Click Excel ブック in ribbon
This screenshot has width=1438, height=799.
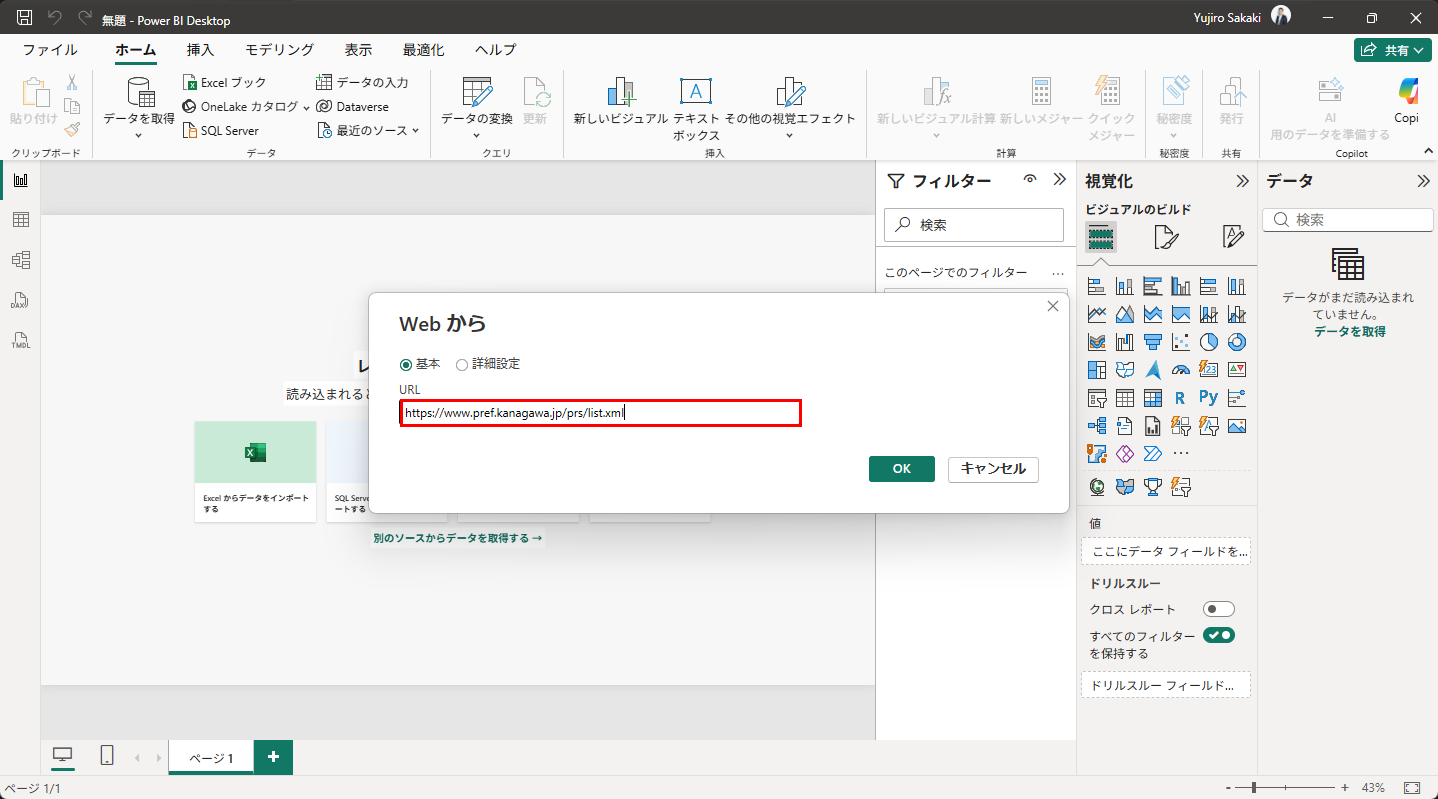(224, 82)
